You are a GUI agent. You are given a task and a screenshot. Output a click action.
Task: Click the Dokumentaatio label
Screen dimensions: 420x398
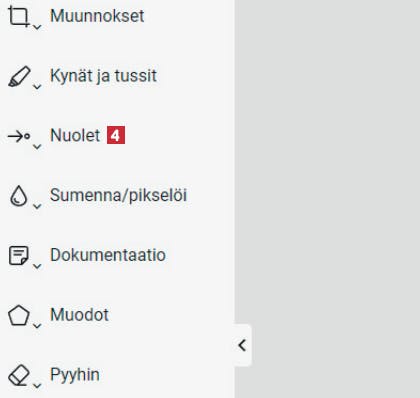[108, 255]
